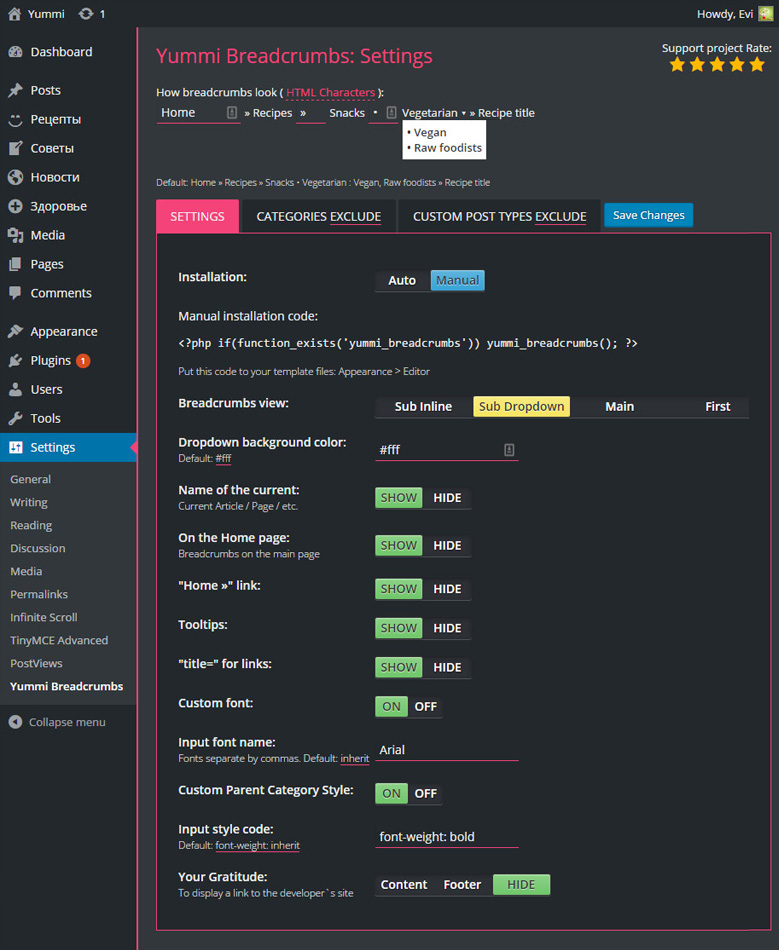Set Your Gratitude to Content
The image size is (779, 950).
[x=404, y=885]
